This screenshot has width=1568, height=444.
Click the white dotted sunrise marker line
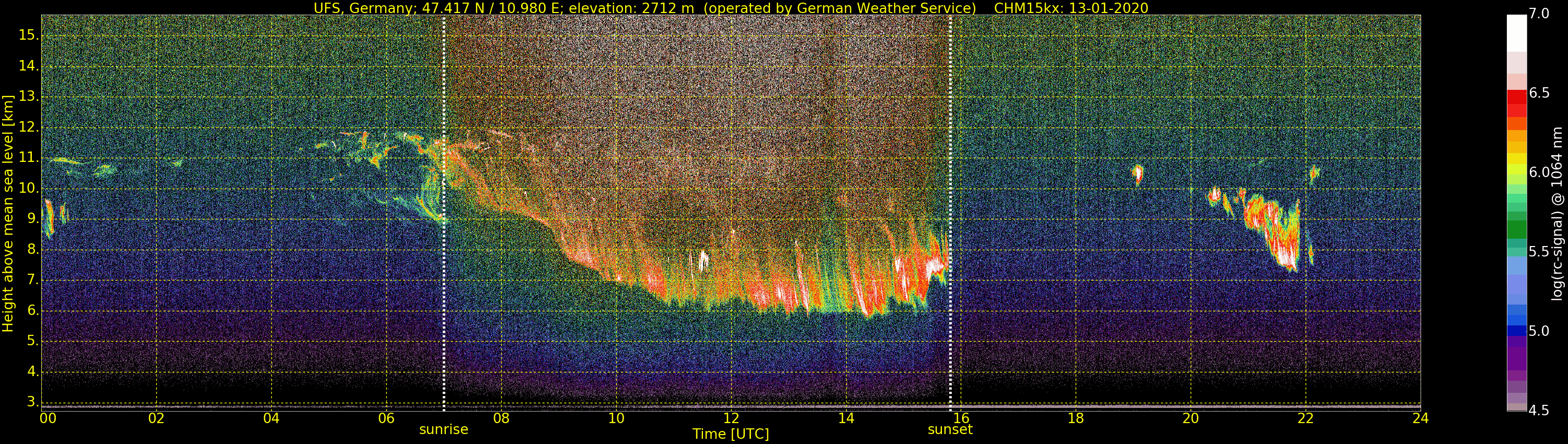[x=444, y=213]
